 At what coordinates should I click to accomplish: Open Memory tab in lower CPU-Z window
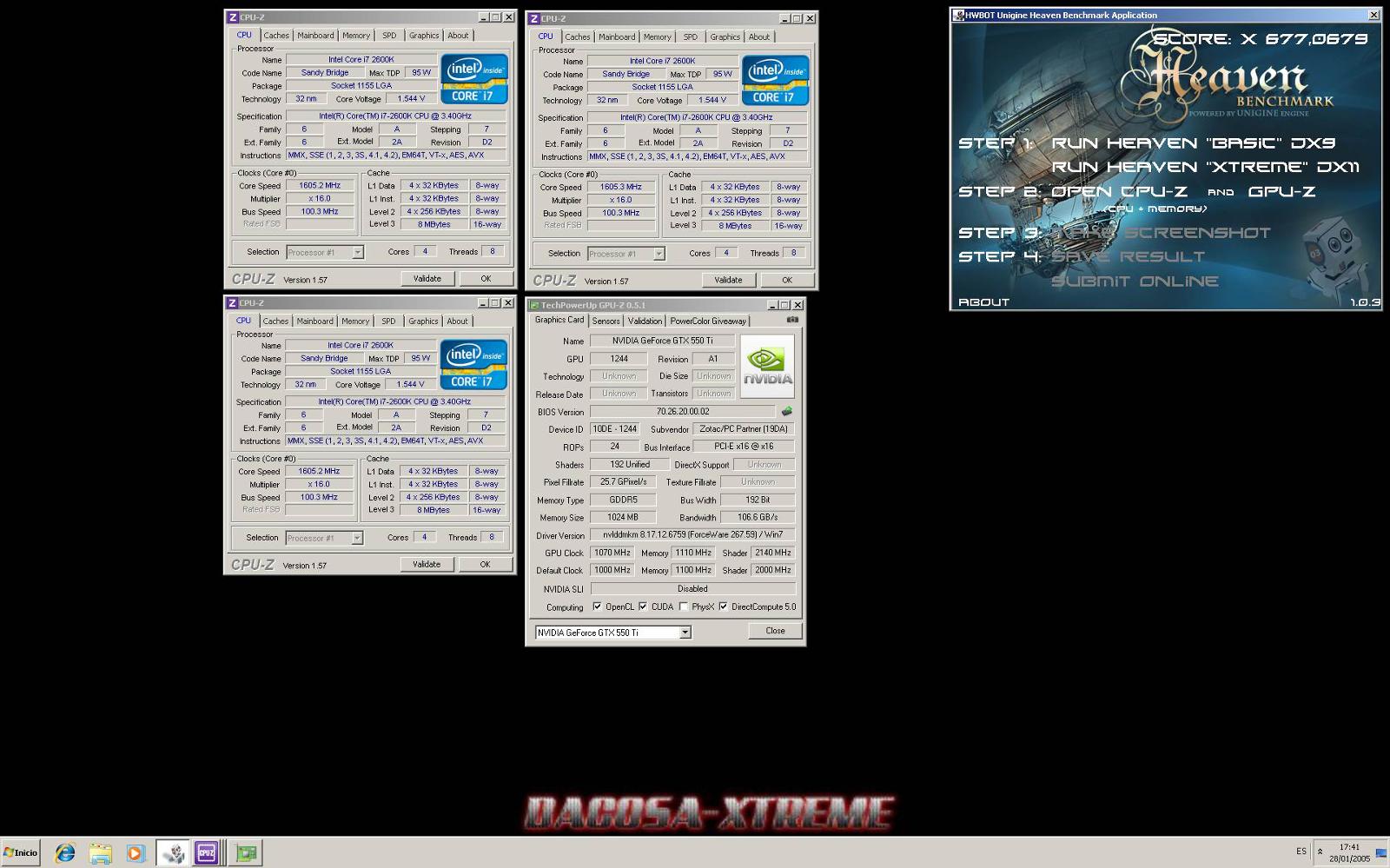[355, 321]
